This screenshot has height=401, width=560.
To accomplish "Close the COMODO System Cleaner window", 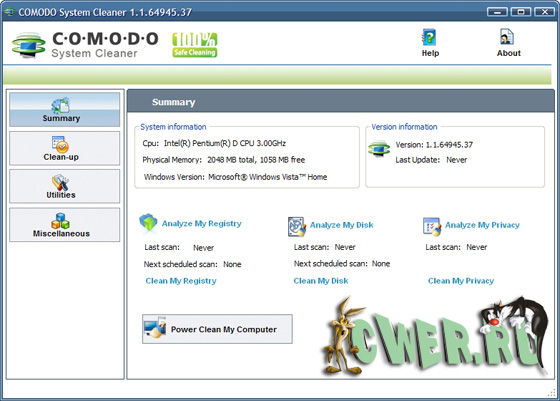I will [x=544, y=12].
